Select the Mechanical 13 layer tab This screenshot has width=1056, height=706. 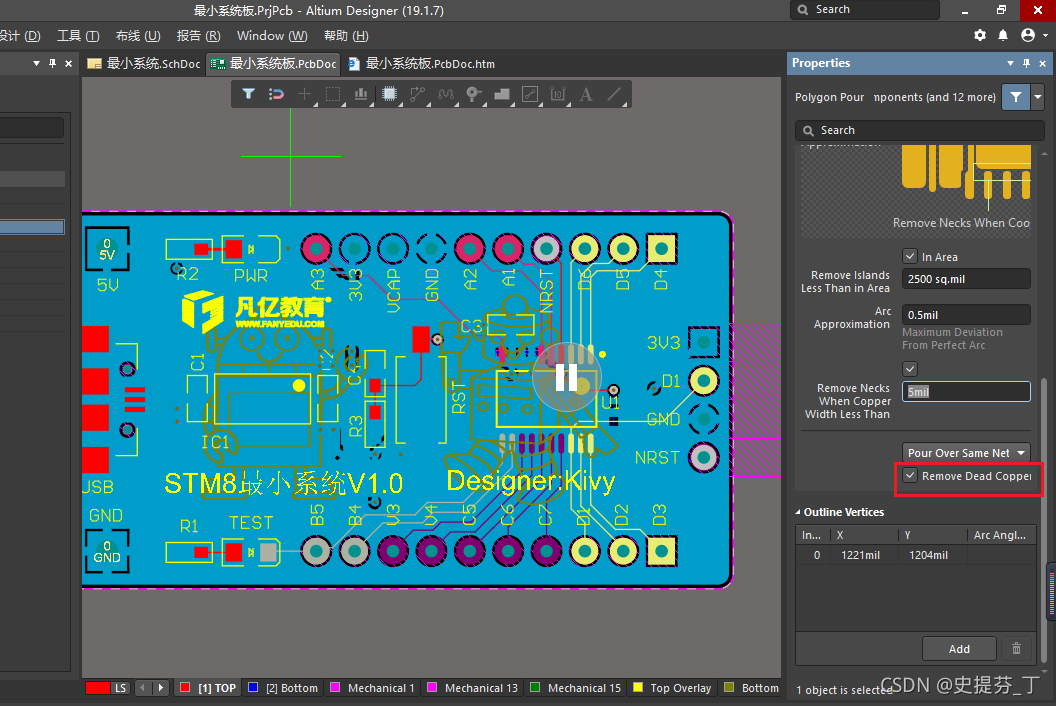point(473,688)
